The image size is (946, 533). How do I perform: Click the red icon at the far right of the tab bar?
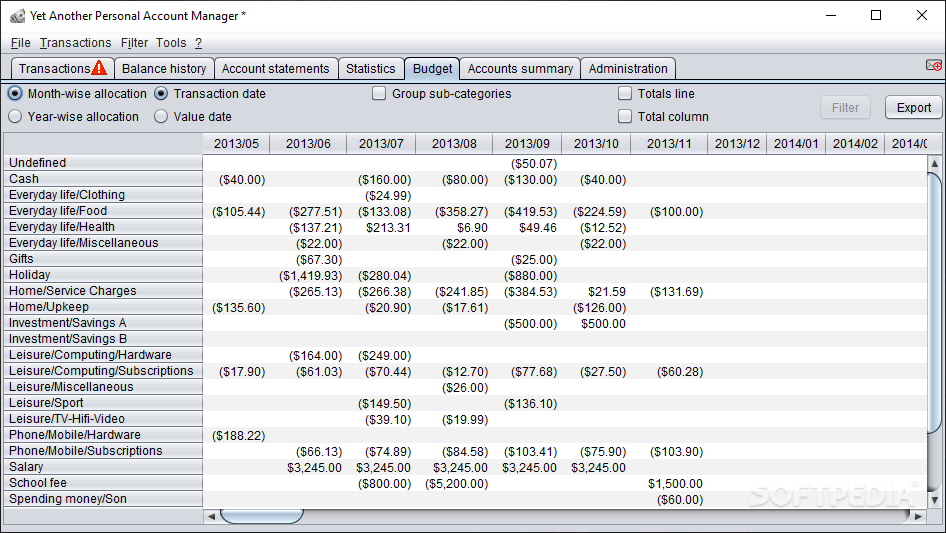point(933,65)
